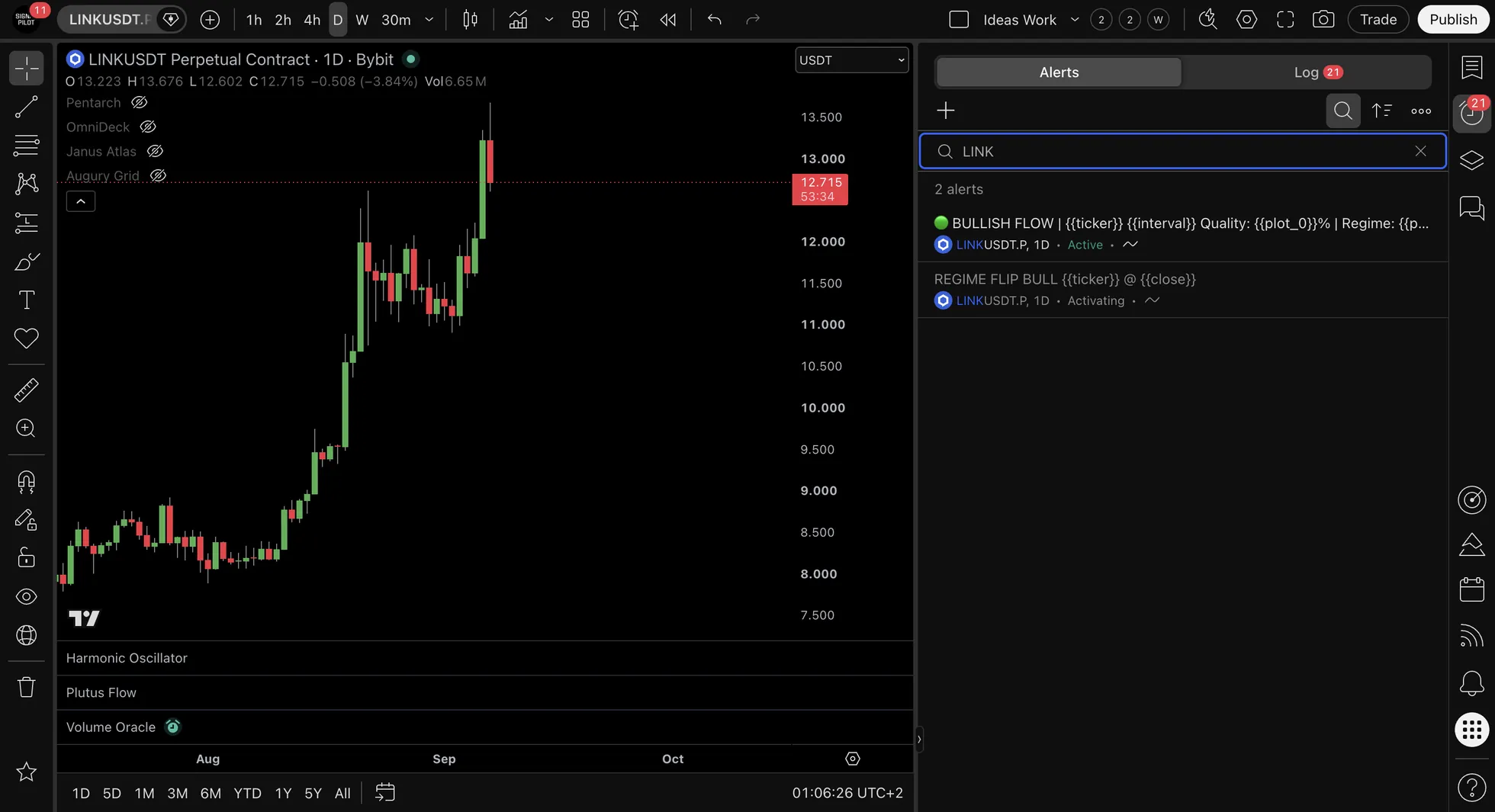Activate the zoom in tool
Image resolution: width=1495 pixels, height=812 pixels.
pos(27,428)
